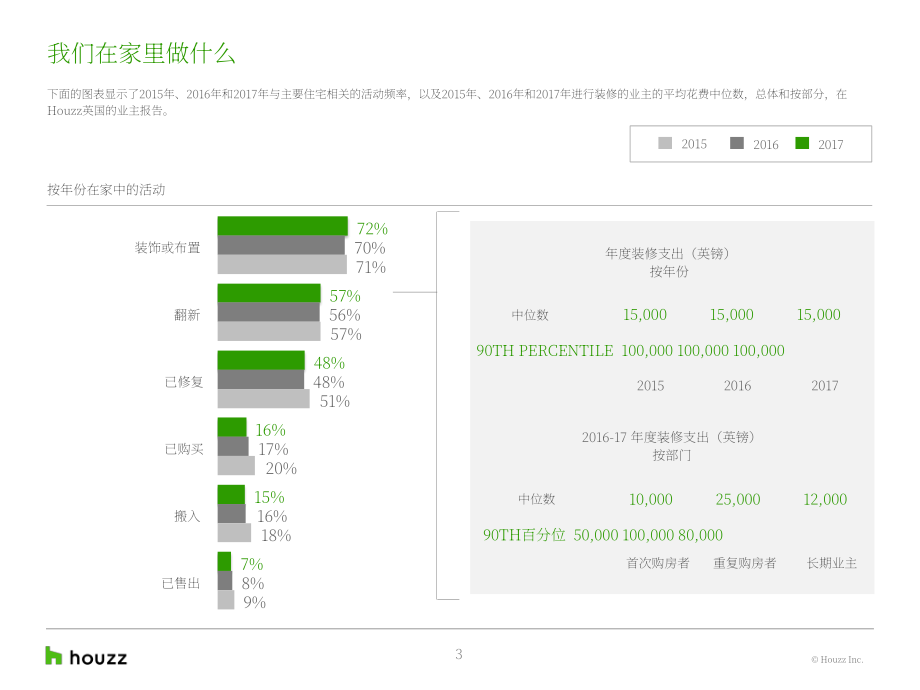Click the houzz logo in the footer

86,656
